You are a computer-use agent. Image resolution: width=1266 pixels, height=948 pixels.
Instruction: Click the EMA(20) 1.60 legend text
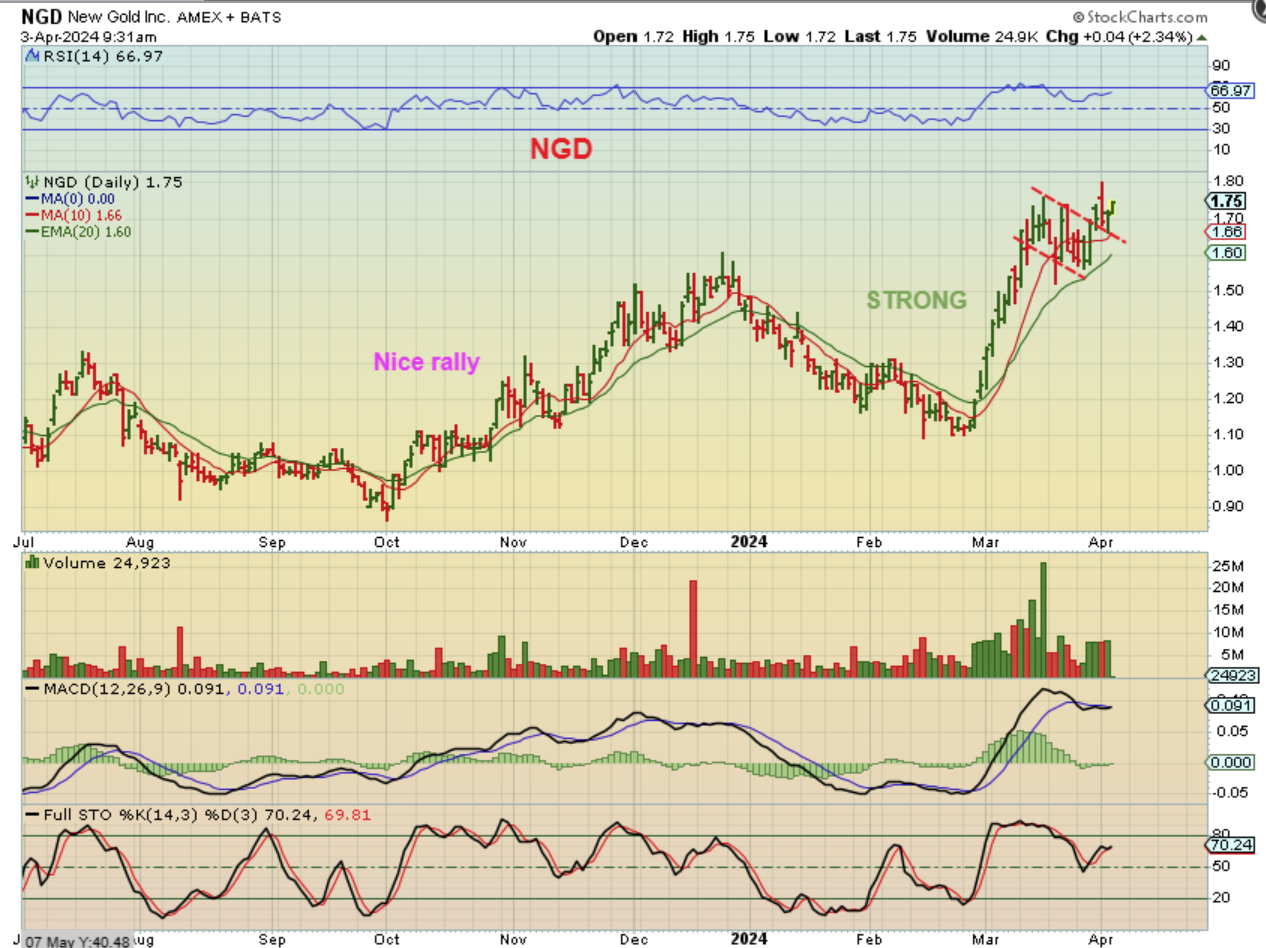click(86, 231)
